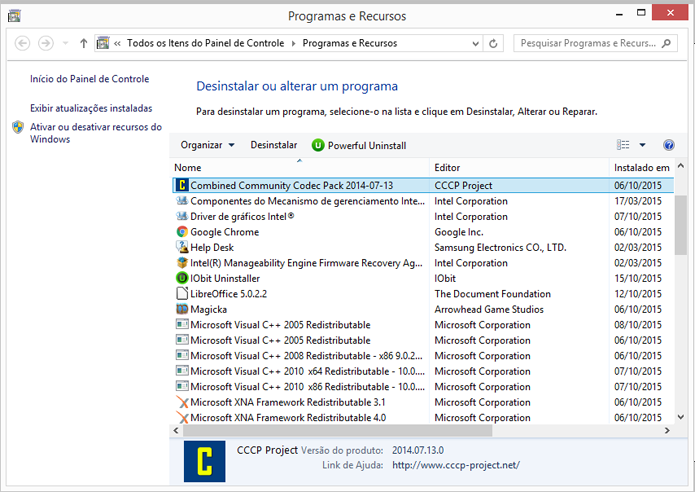Select the first Visual C++ 2005 row dated 08/10/2015
This screenshot has width=695, height=492.
423,324
